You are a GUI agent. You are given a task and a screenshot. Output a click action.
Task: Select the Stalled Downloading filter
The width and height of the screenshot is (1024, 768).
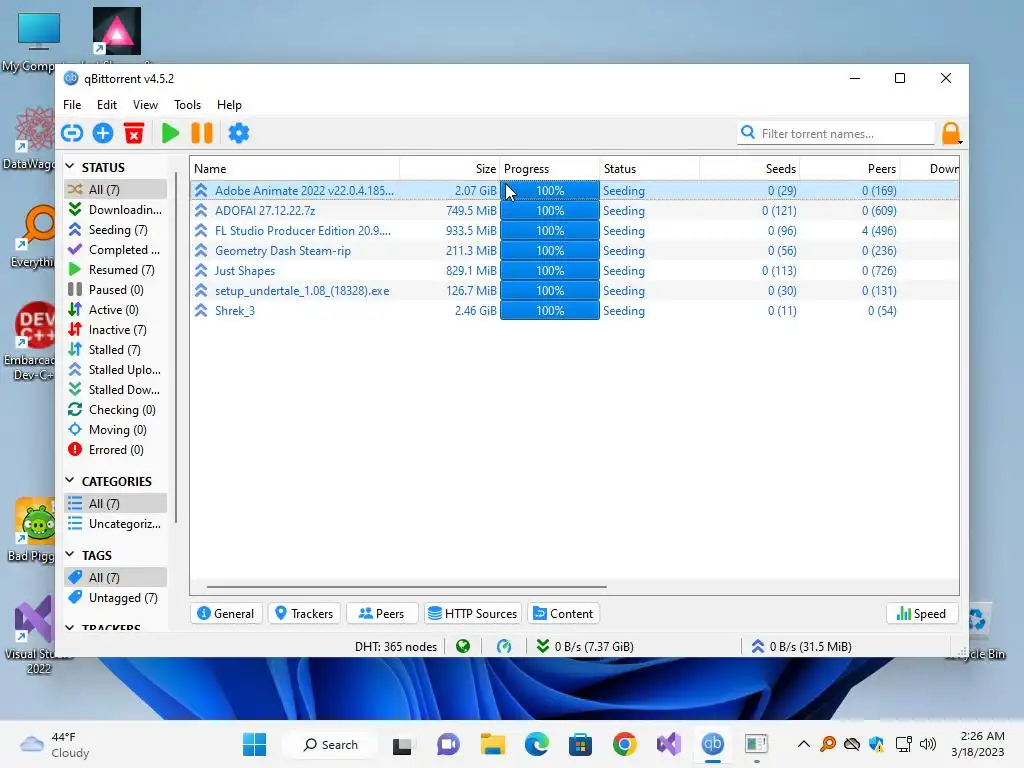pyautogui.click(x=116, y=390)
